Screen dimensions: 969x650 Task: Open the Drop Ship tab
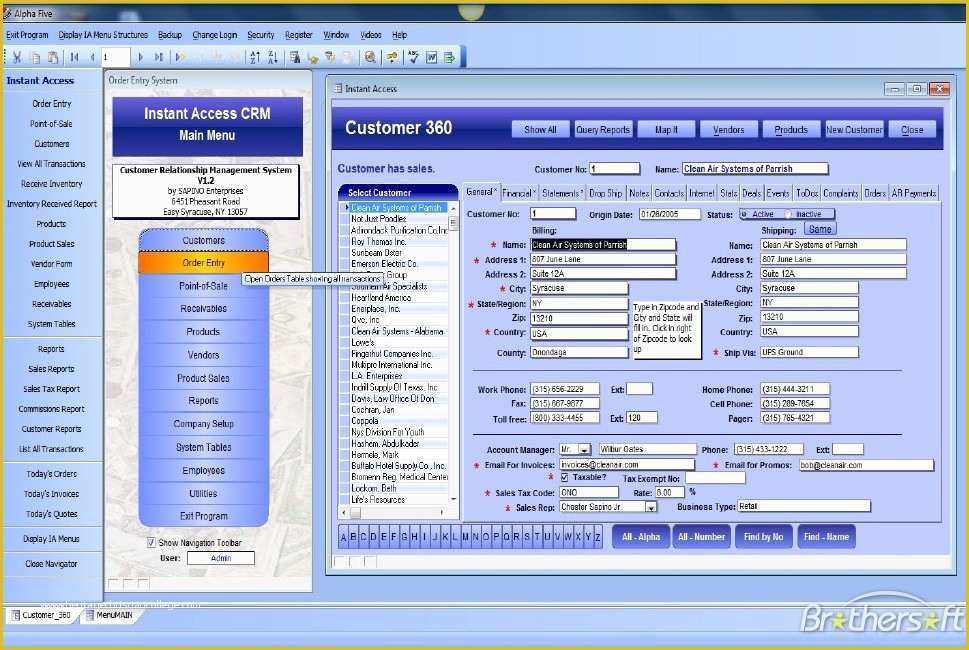(x=605, y=193)
